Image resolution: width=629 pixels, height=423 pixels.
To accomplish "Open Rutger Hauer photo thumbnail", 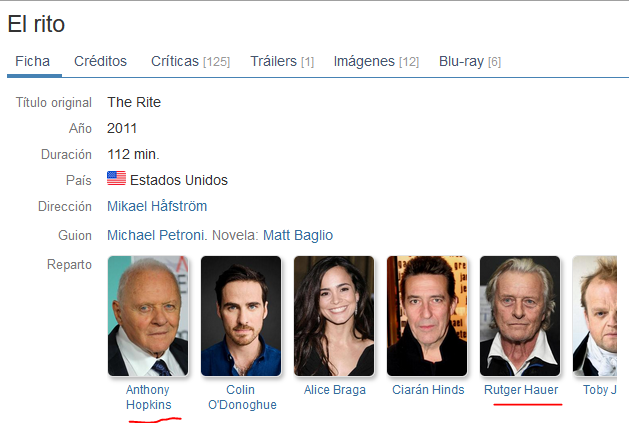I will point(520,315).
